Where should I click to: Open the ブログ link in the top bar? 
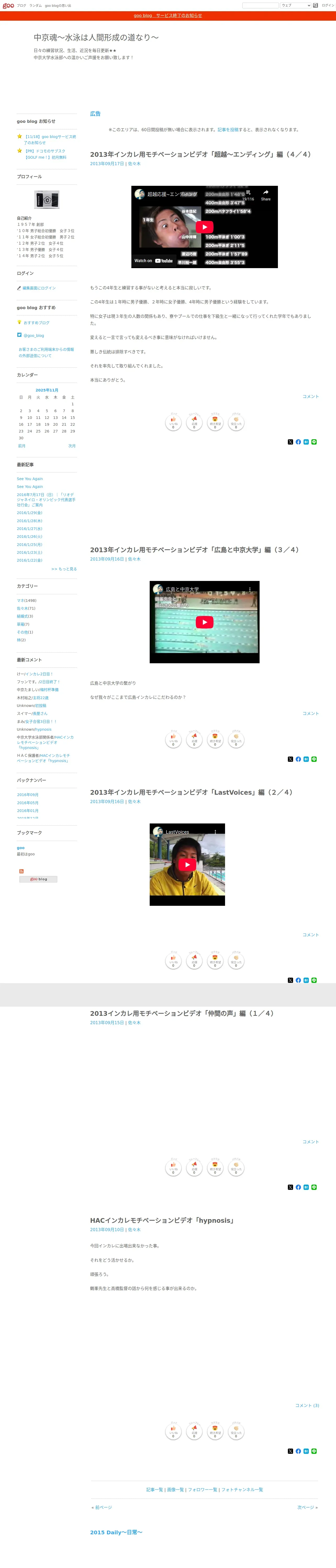[x=21, y=5]
